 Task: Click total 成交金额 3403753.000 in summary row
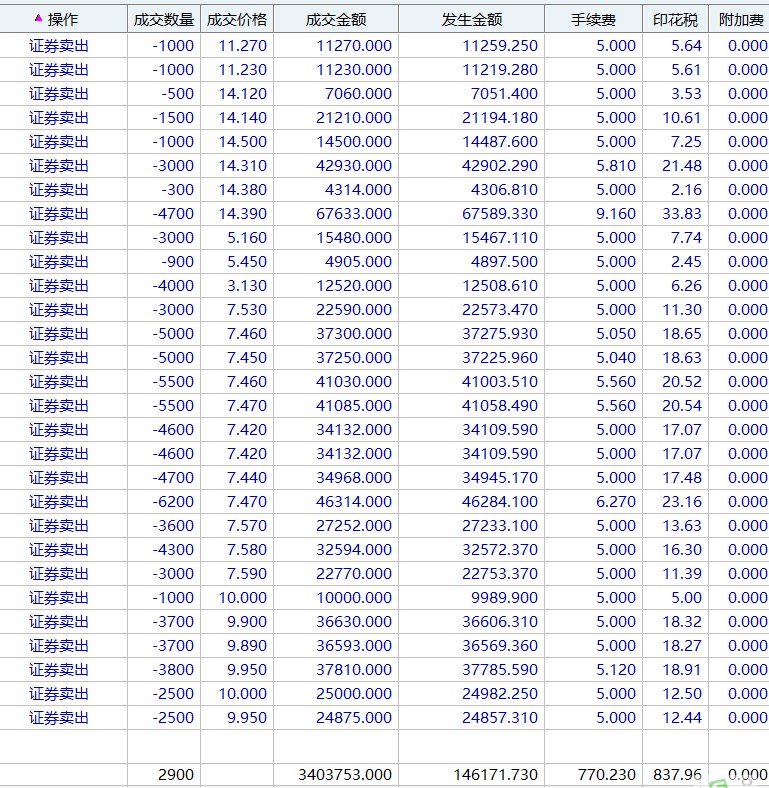tap(345, 774)
